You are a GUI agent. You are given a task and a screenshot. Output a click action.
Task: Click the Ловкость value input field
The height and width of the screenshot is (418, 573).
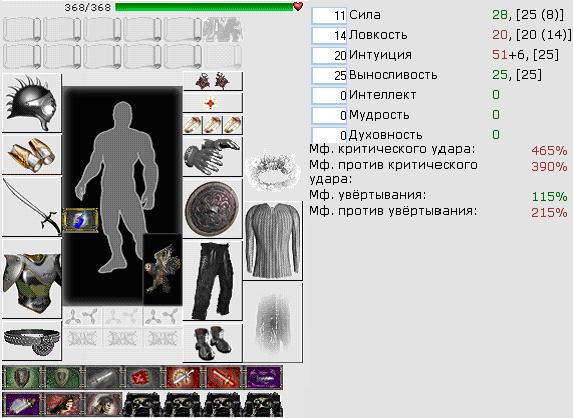[x=329, y=36]
